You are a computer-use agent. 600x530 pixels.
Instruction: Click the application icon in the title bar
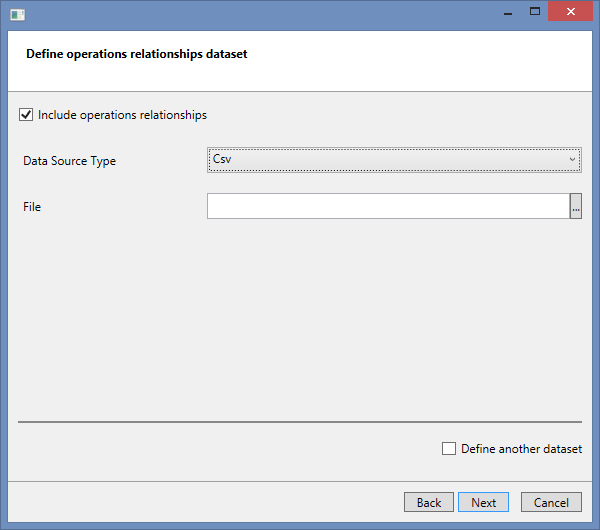[x=17, y=14]
